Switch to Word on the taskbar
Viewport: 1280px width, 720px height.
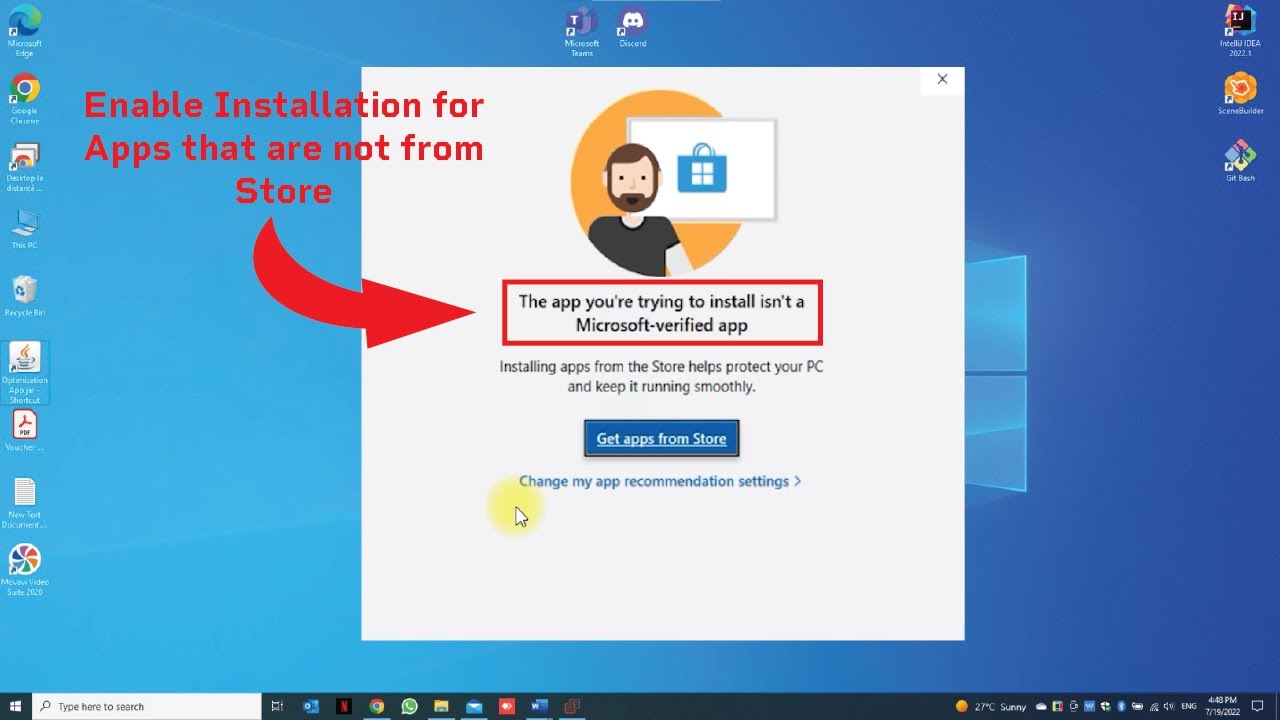coord(540,706)
